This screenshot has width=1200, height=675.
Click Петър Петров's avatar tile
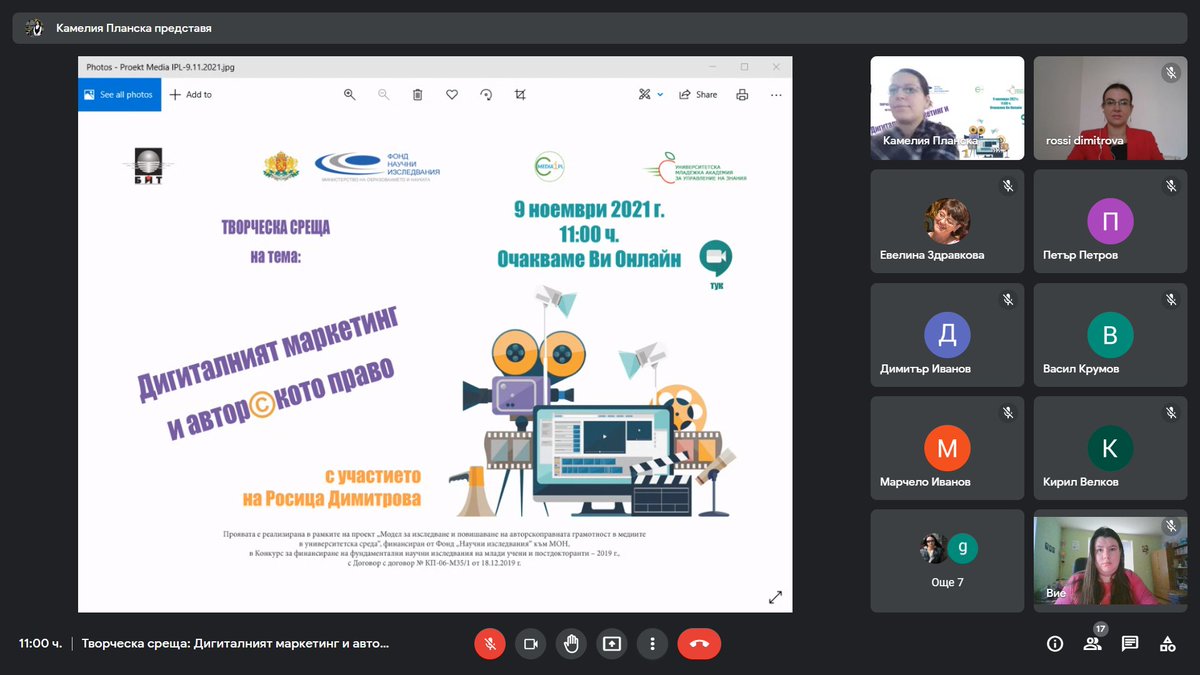[x=1110, y=221]
